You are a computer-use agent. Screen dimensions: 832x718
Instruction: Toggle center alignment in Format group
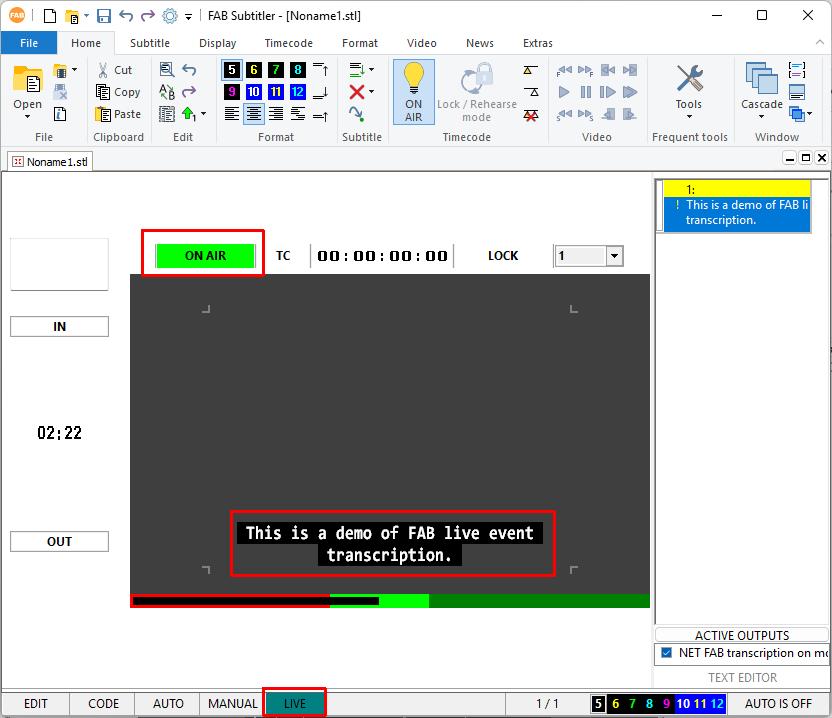(254, 114)
